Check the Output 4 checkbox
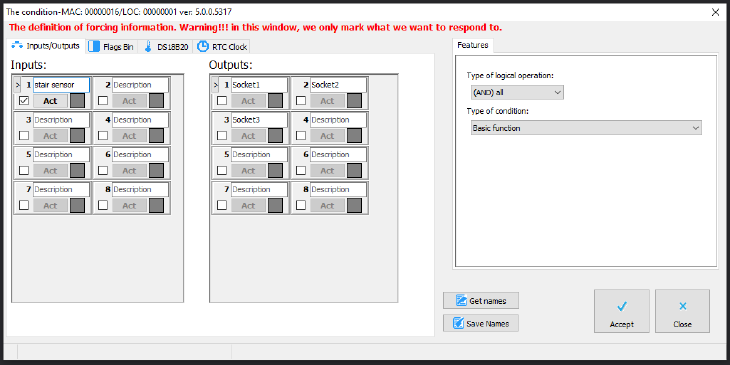This screenshot has height=365, width=730. (x=301, y=135)
